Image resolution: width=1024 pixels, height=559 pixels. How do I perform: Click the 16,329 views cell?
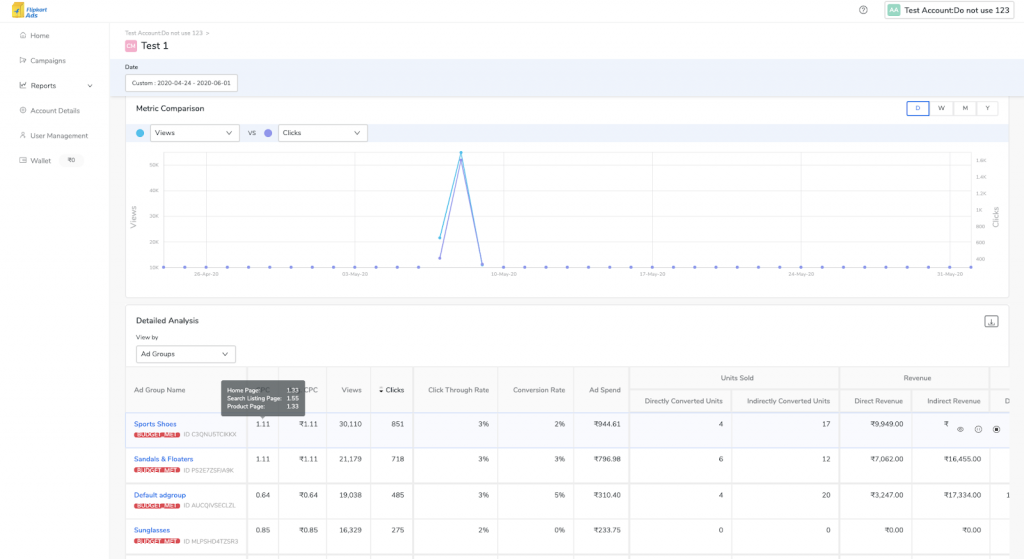click(350, 530)
